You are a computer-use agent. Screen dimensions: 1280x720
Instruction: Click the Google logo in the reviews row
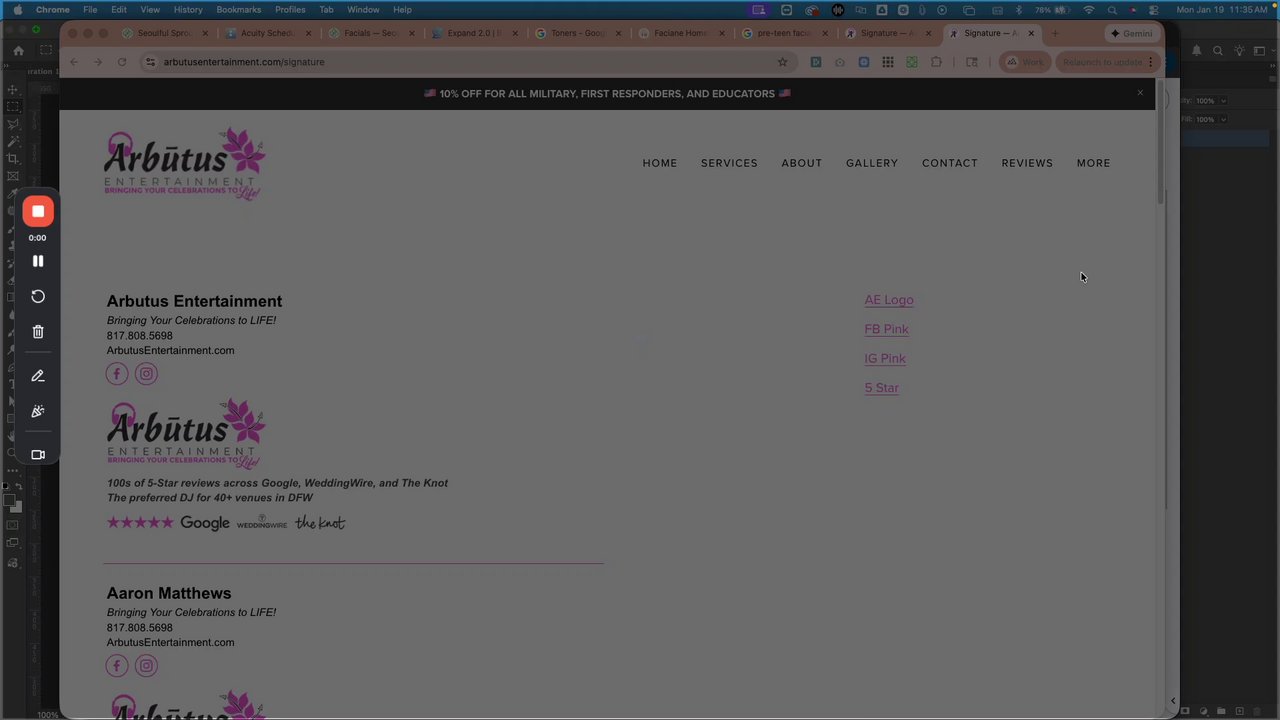coord(205,523)
